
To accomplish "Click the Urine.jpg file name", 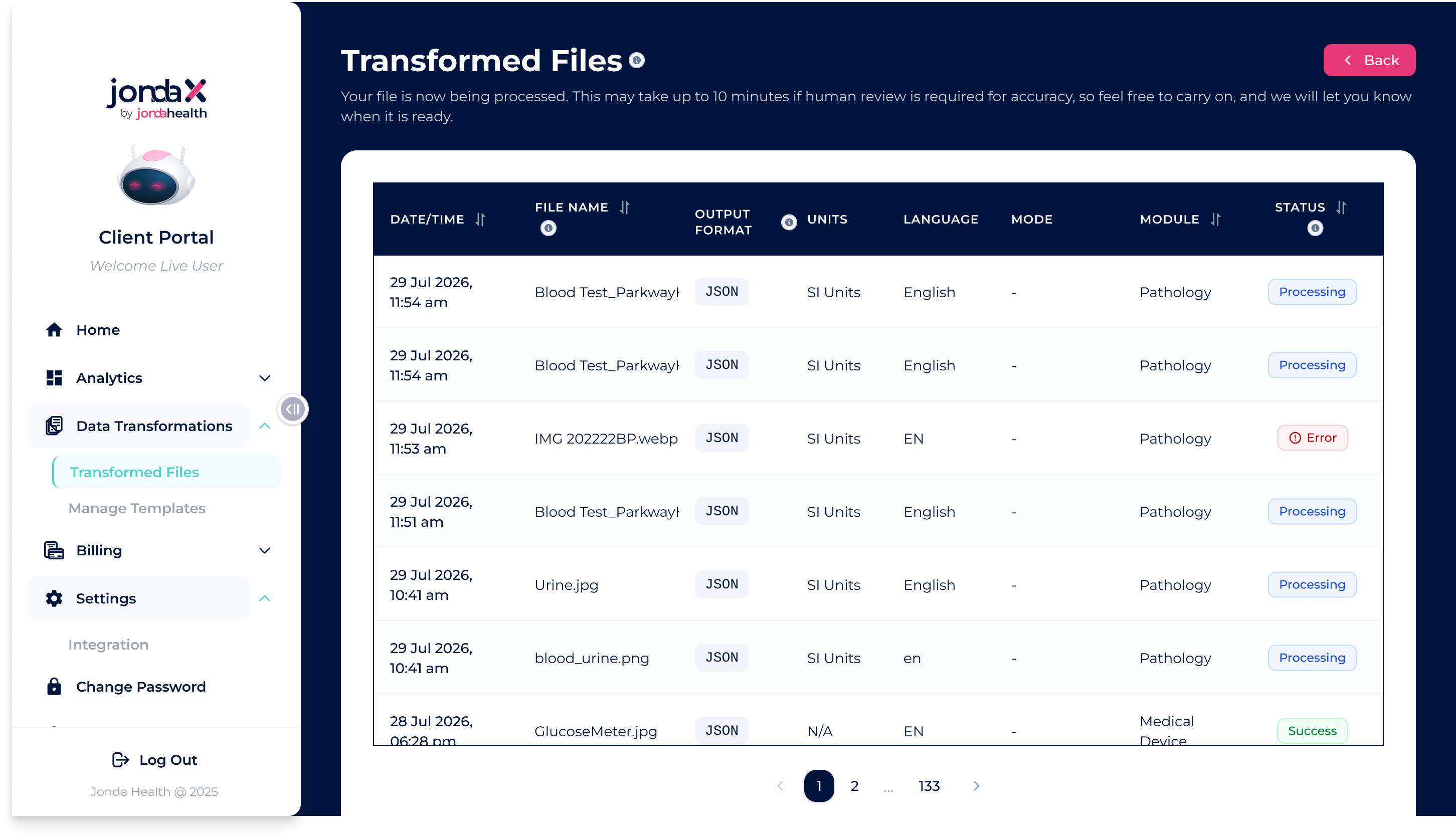I will 566,585.
